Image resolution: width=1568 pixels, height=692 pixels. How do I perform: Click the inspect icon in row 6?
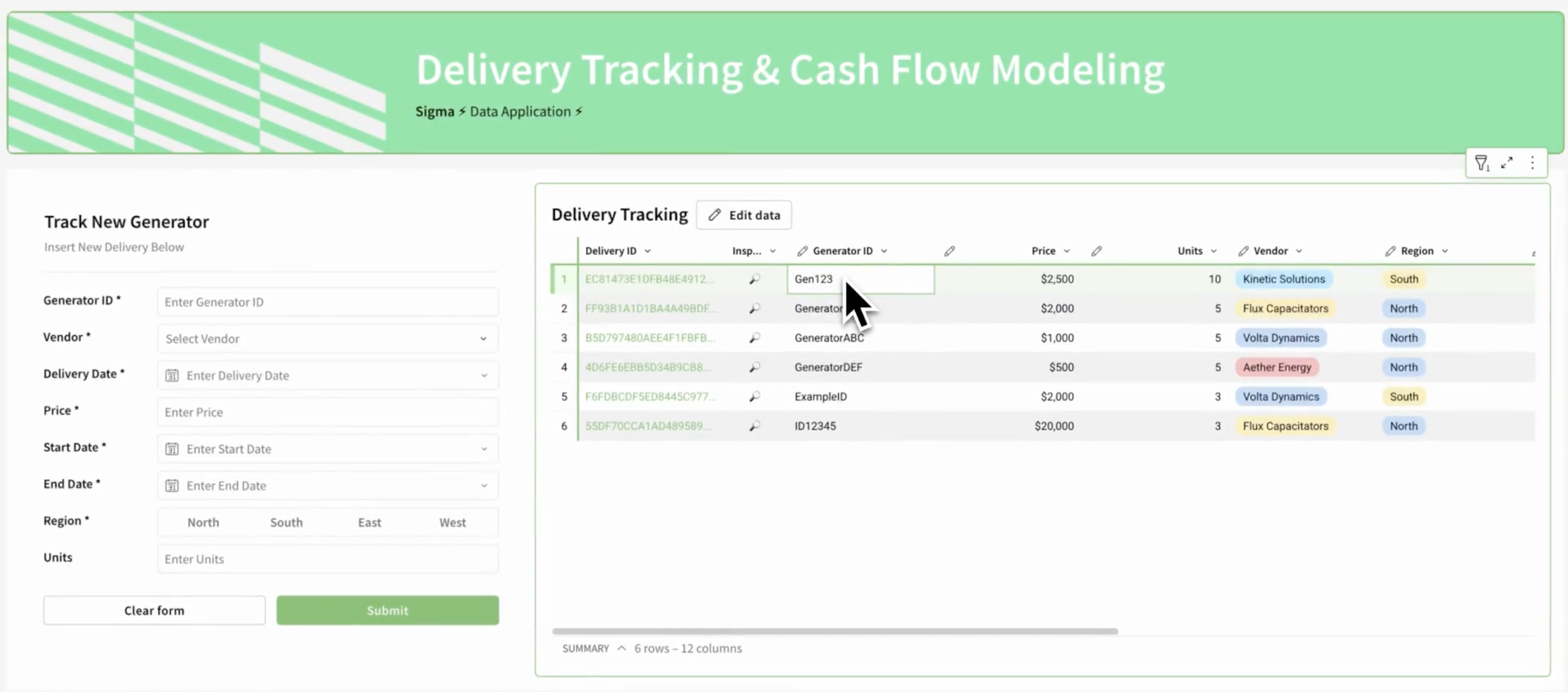coord(754,426)
